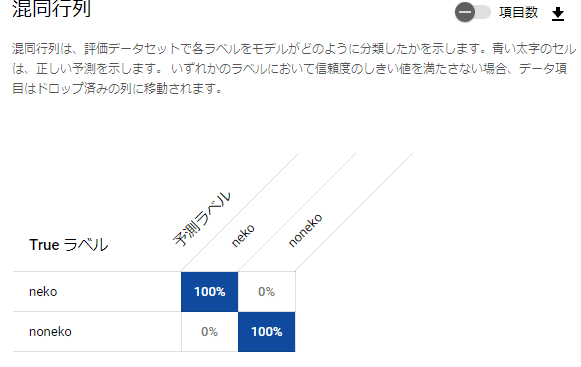Click the 0% cell in noneko row
Viewport: 581px width, 367px height.
point(209,332)
